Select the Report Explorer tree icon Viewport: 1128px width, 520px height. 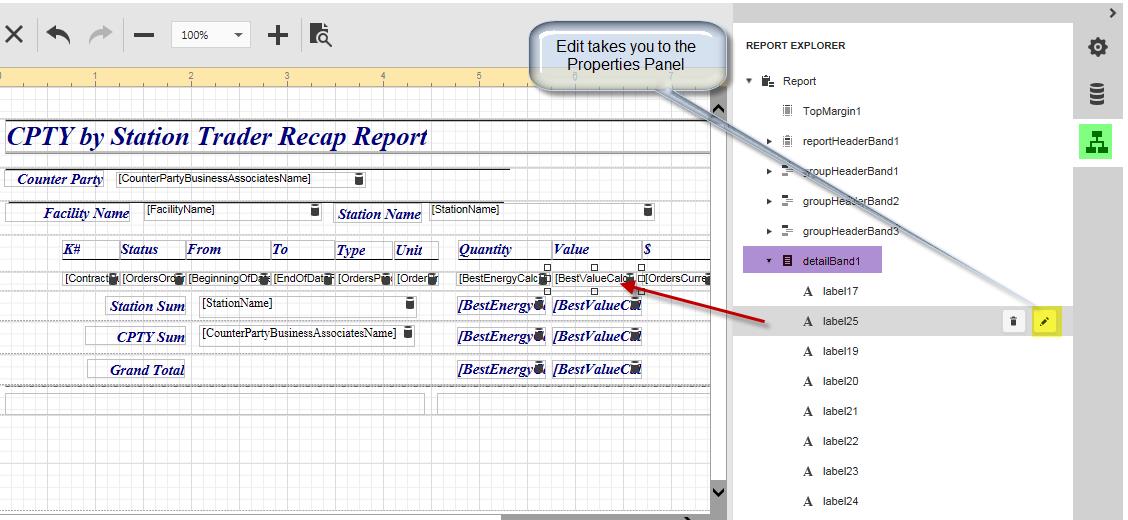1097,142
